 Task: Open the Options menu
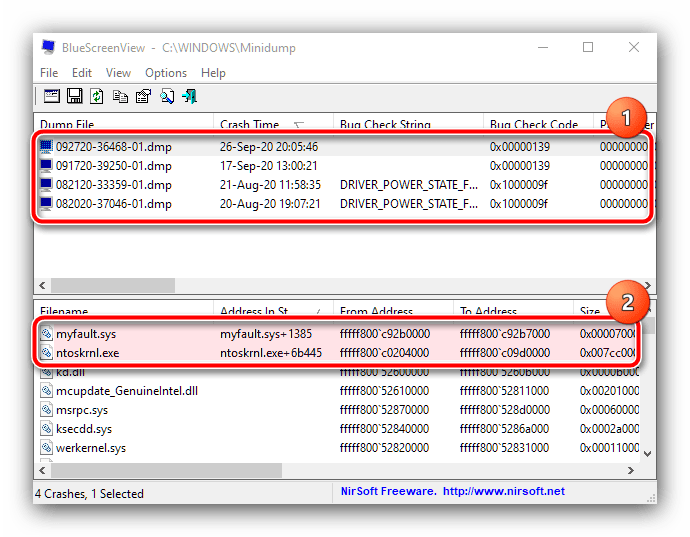(166, 73)
